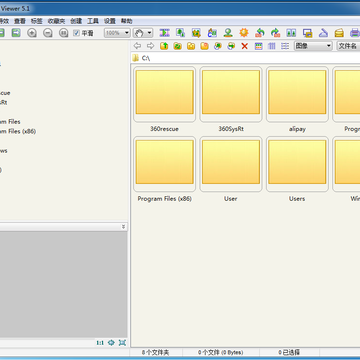Collapse the preview panel double chevron
Viewport: 360px width, 360px height.
[x=123, y=227]
